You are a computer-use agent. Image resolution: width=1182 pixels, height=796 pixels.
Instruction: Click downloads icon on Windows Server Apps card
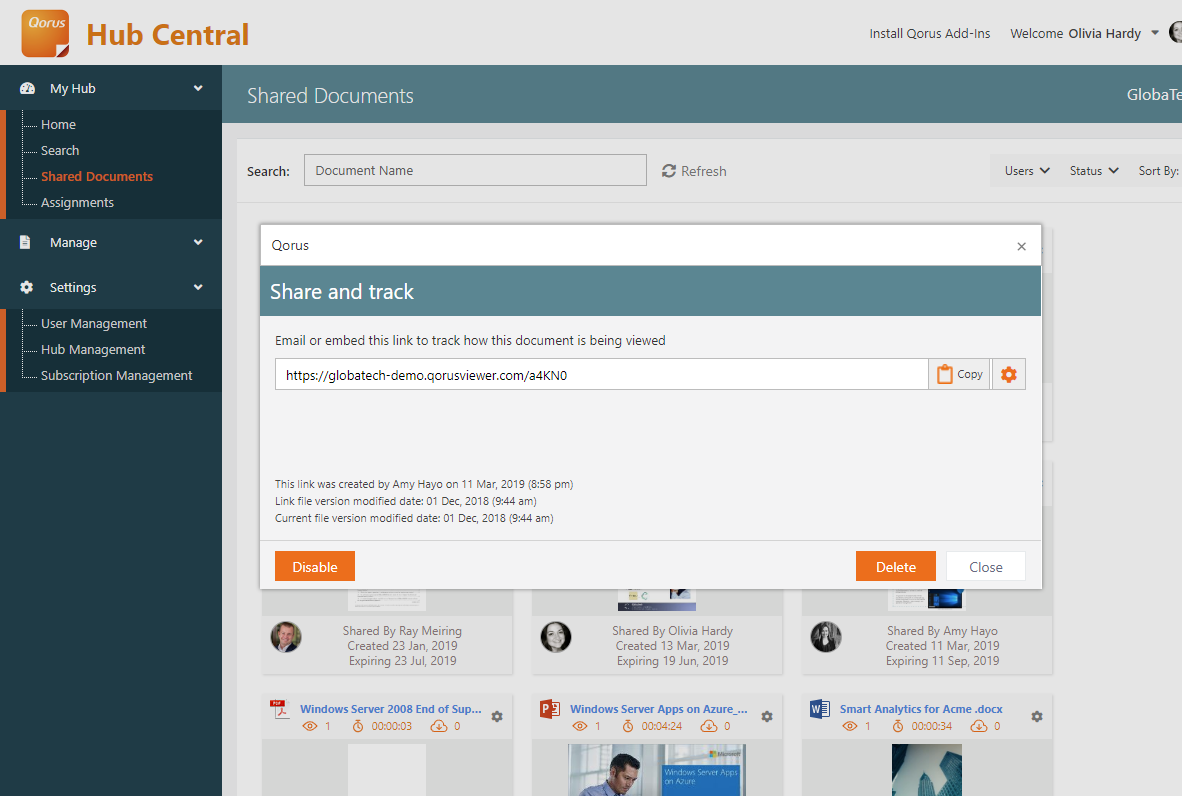709,727
